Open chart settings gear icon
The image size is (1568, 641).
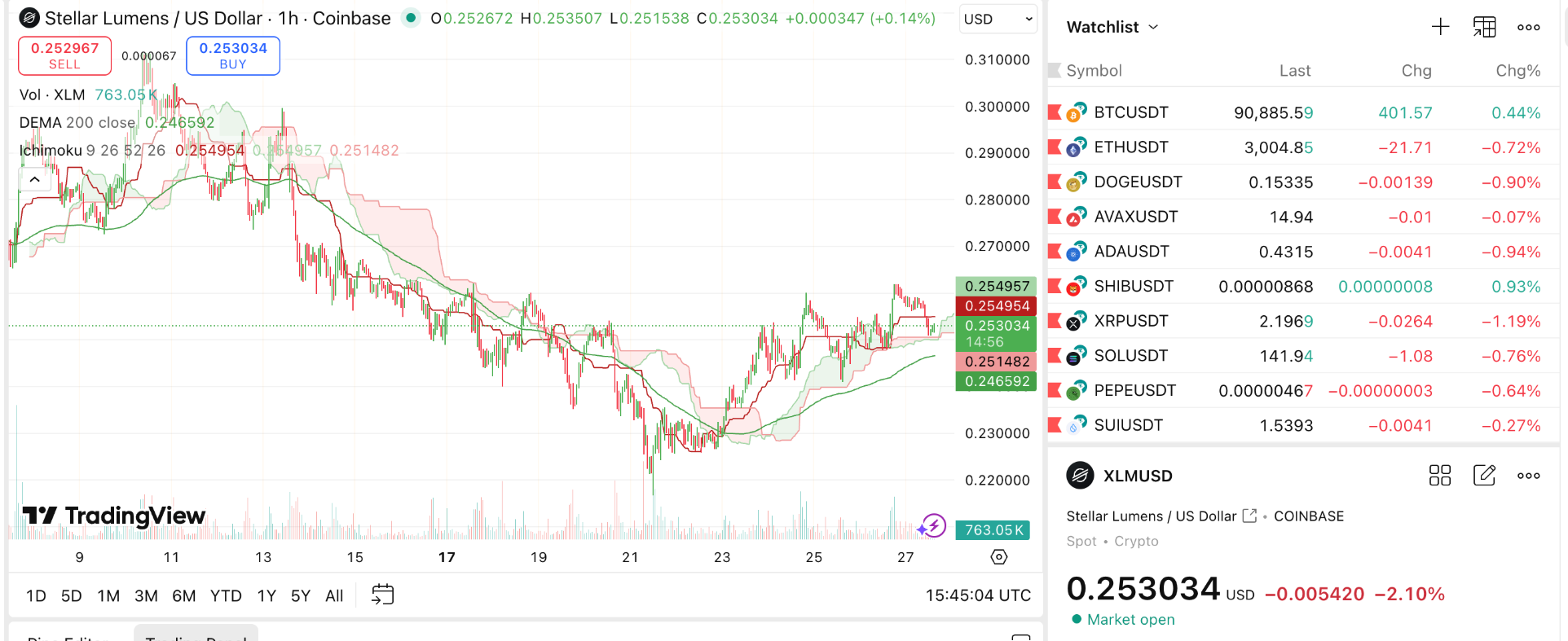coord(999,557)
